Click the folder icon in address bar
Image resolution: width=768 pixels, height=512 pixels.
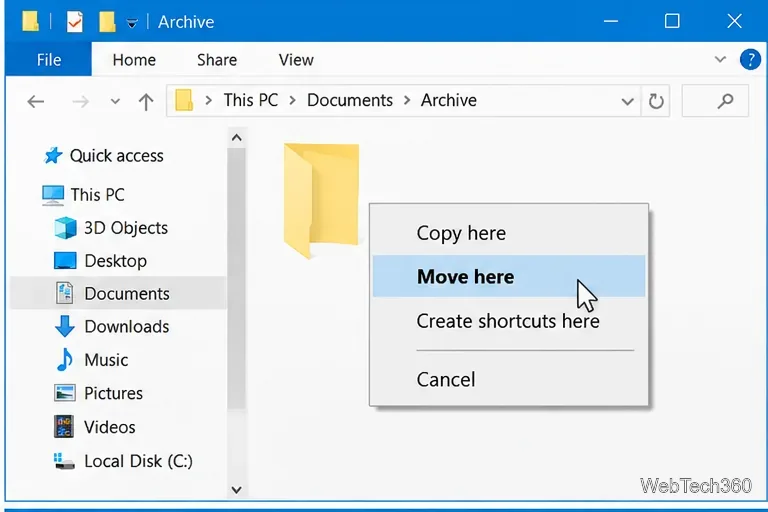click(184, 100)
